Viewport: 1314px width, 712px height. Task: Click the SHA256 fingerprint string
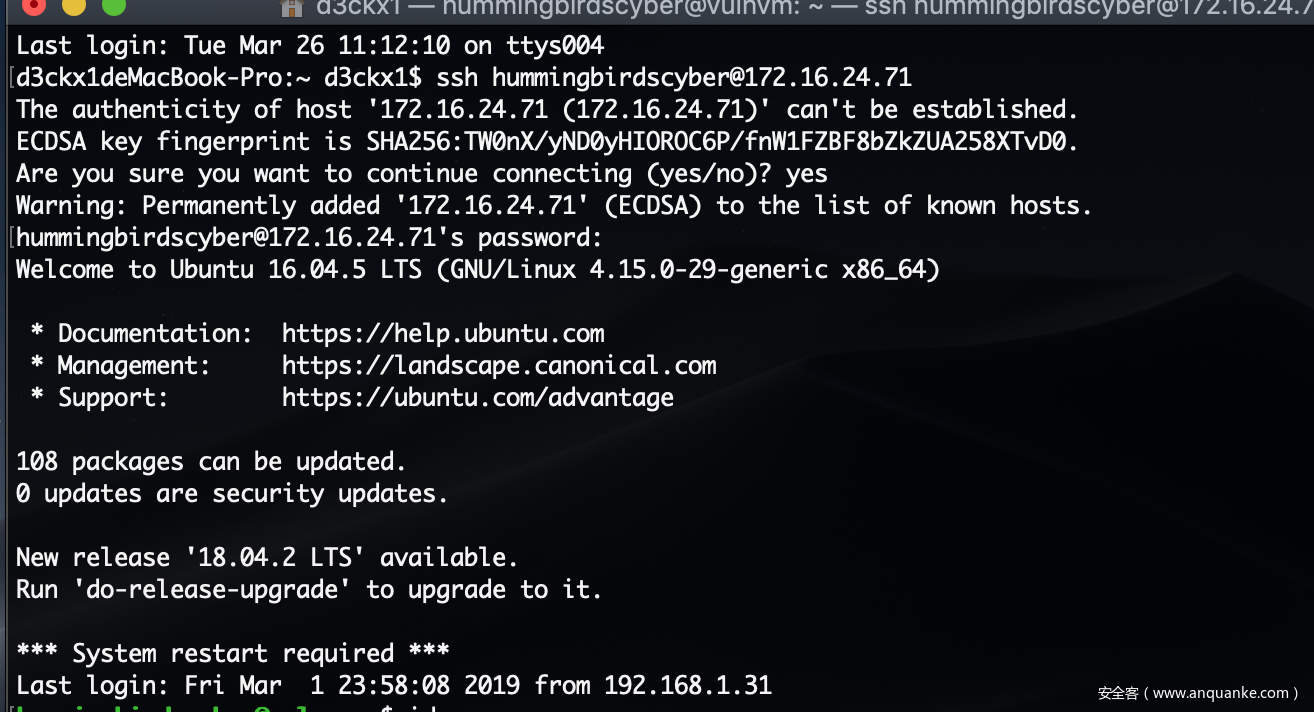pos(722,141)
